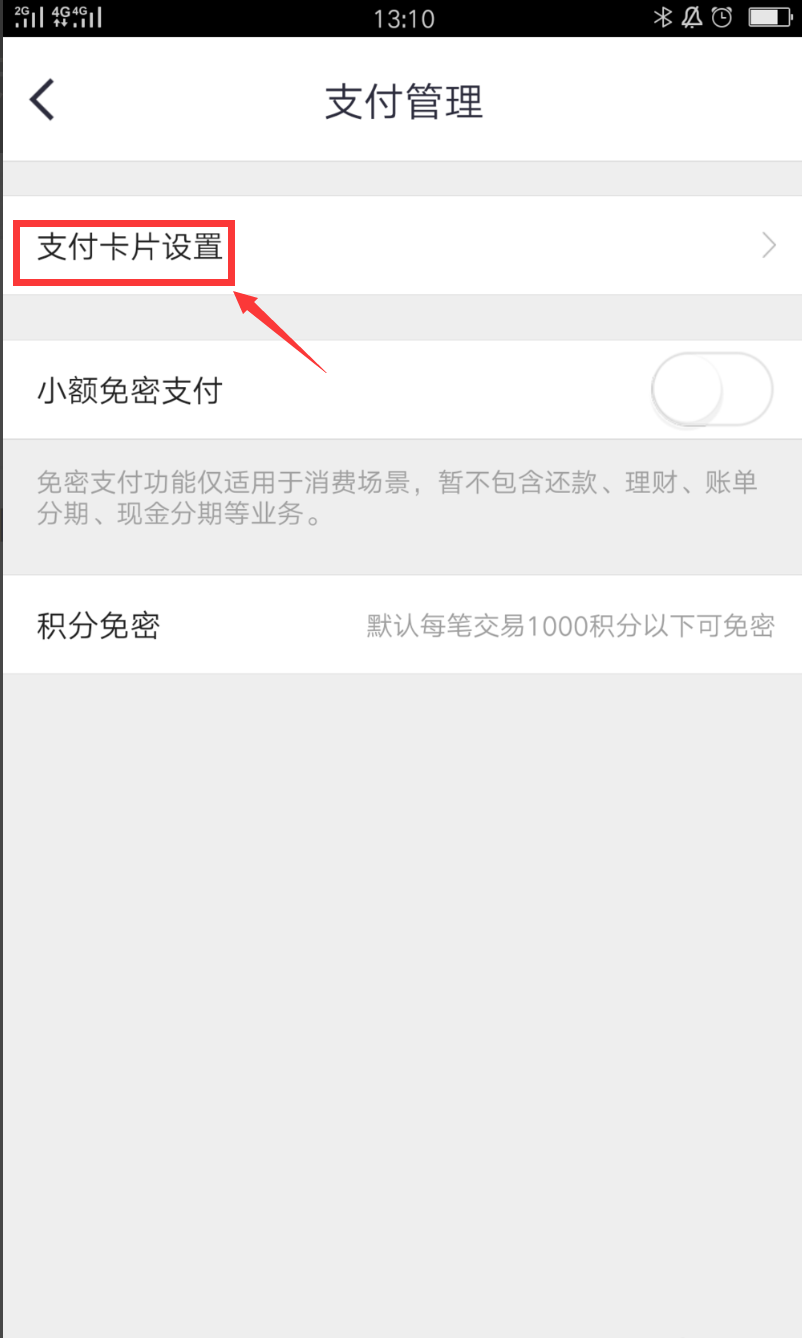Enable the 小额免密支付 switch
802x1338 pixels.
tap(711, 390)
